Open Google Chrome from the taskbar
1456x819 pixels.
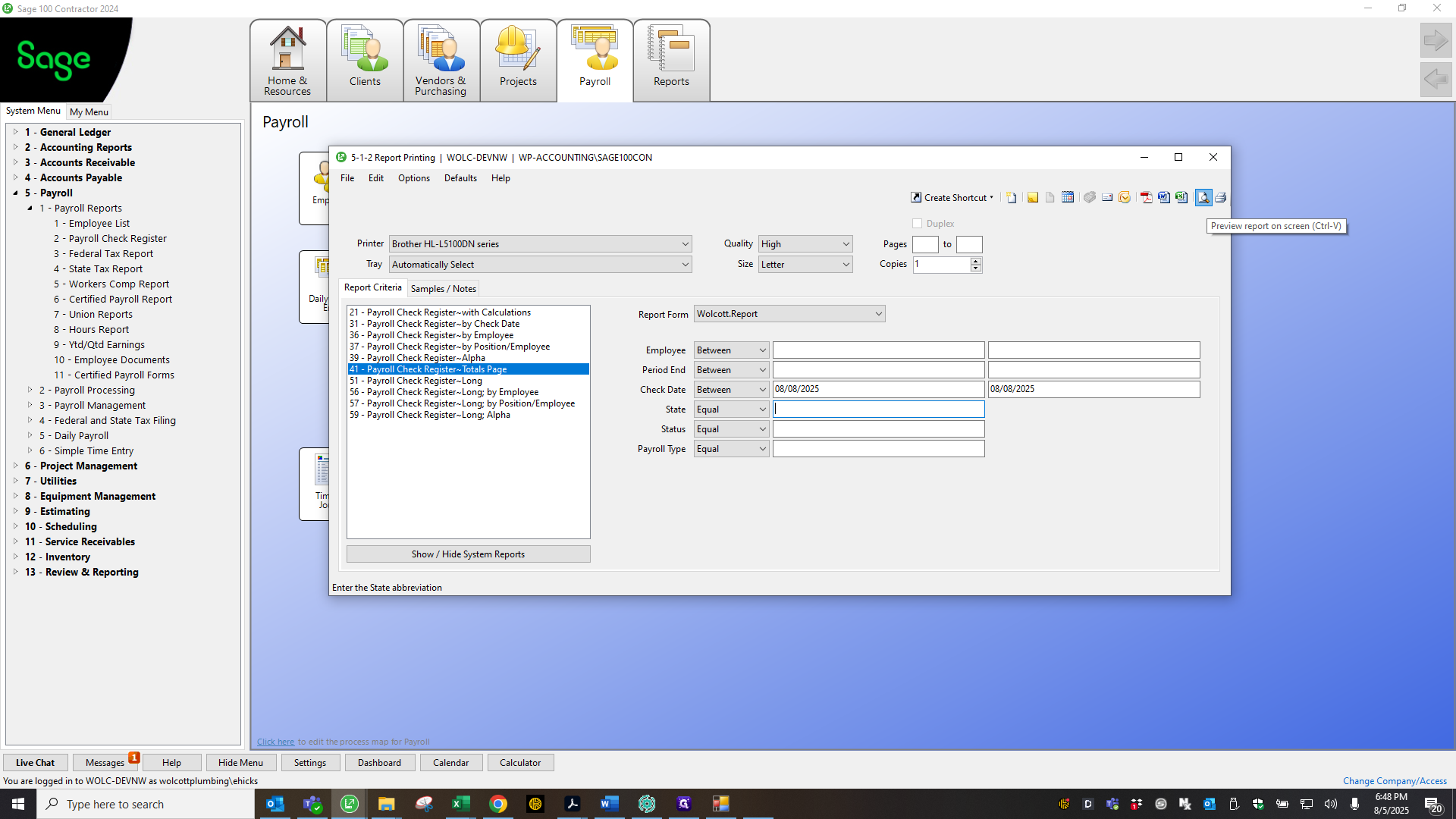(498, 804)
